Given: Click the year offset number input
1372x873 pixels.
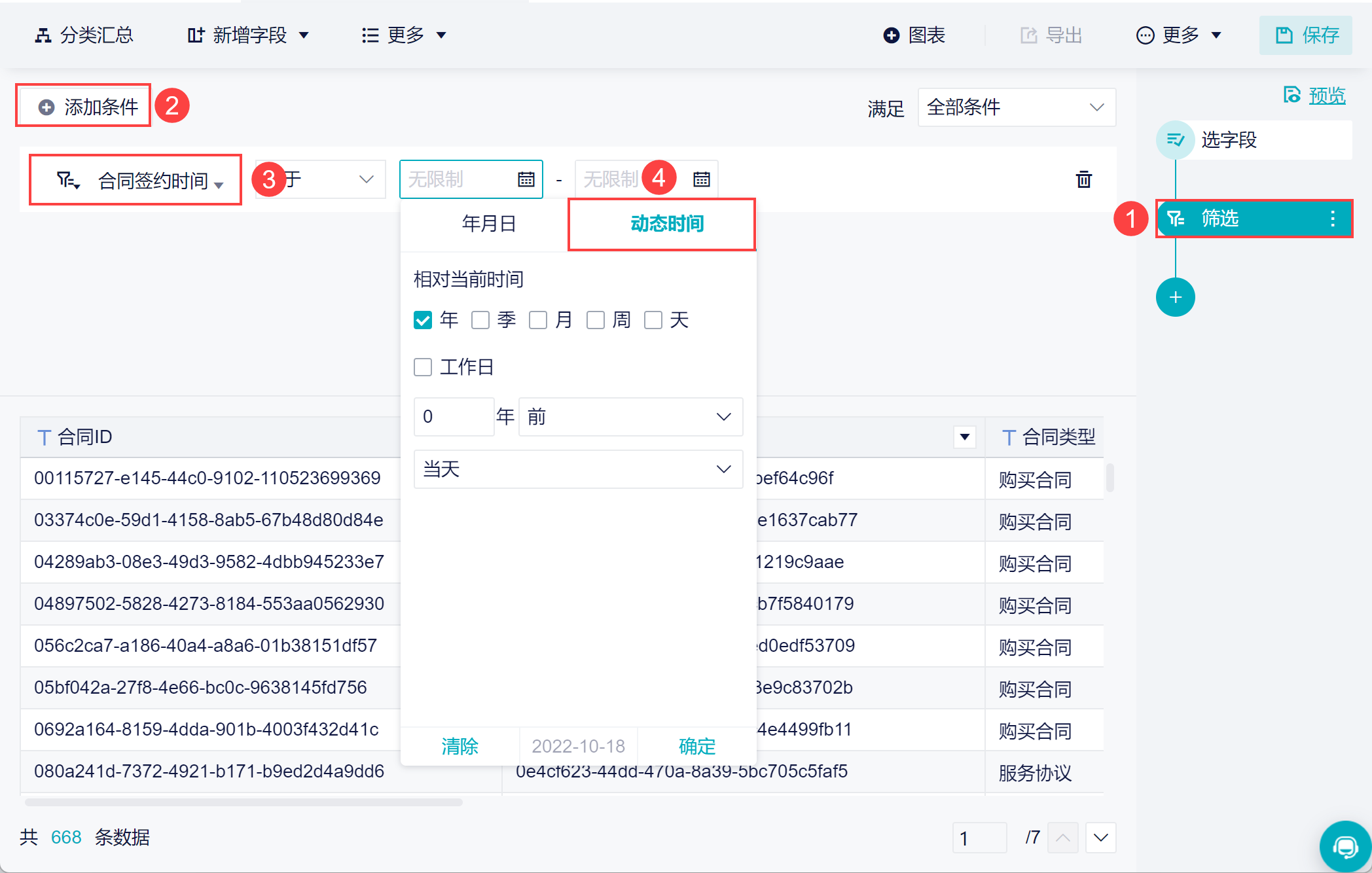Looking at the screenshot, I should (x=453, y=417).
